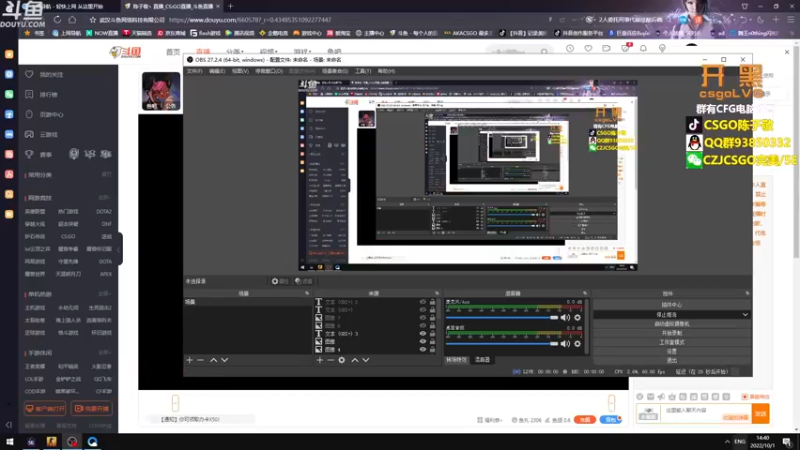
Task: Open the OBS 帮助(H) menu
Action: coord(386,71)
